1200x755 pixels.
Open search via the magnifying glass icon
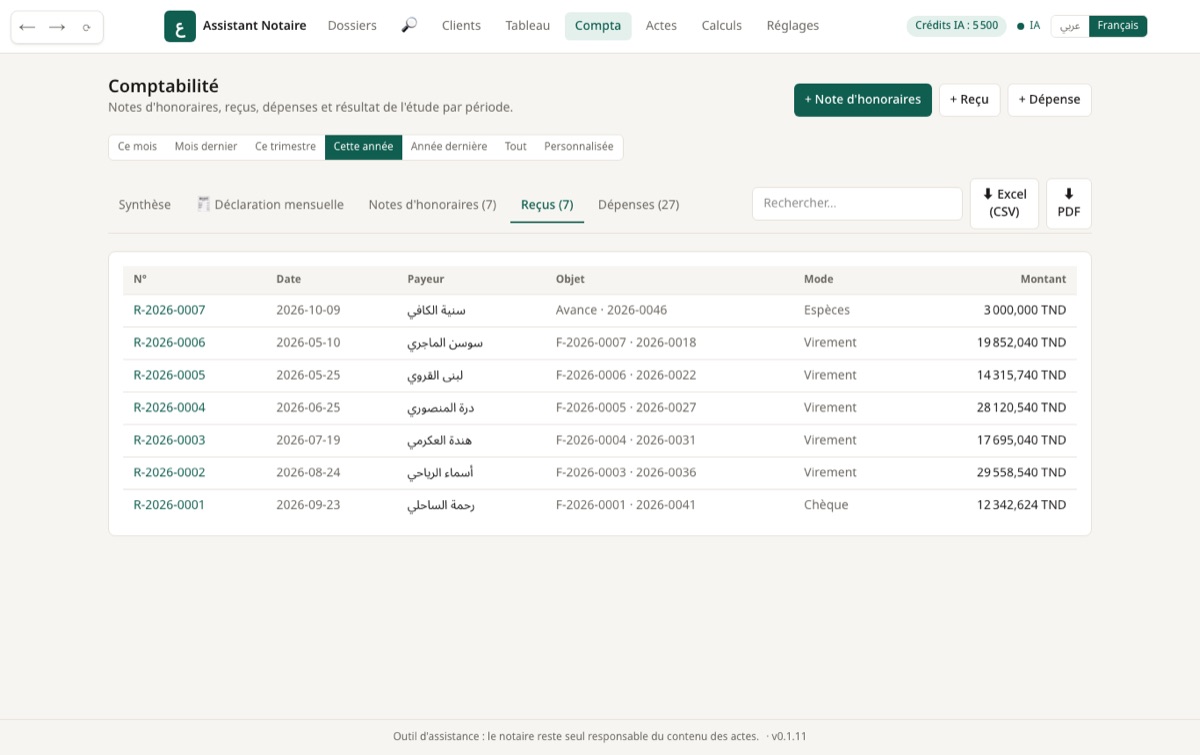[x=409, y=26]
